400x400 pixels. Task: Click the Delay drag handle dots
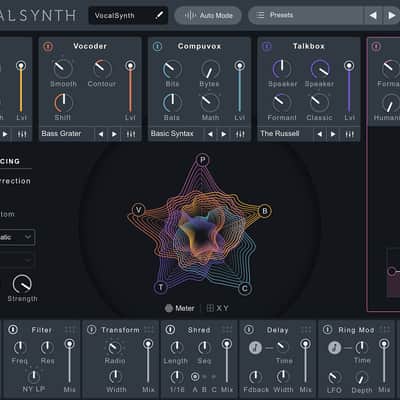(306, 330)
